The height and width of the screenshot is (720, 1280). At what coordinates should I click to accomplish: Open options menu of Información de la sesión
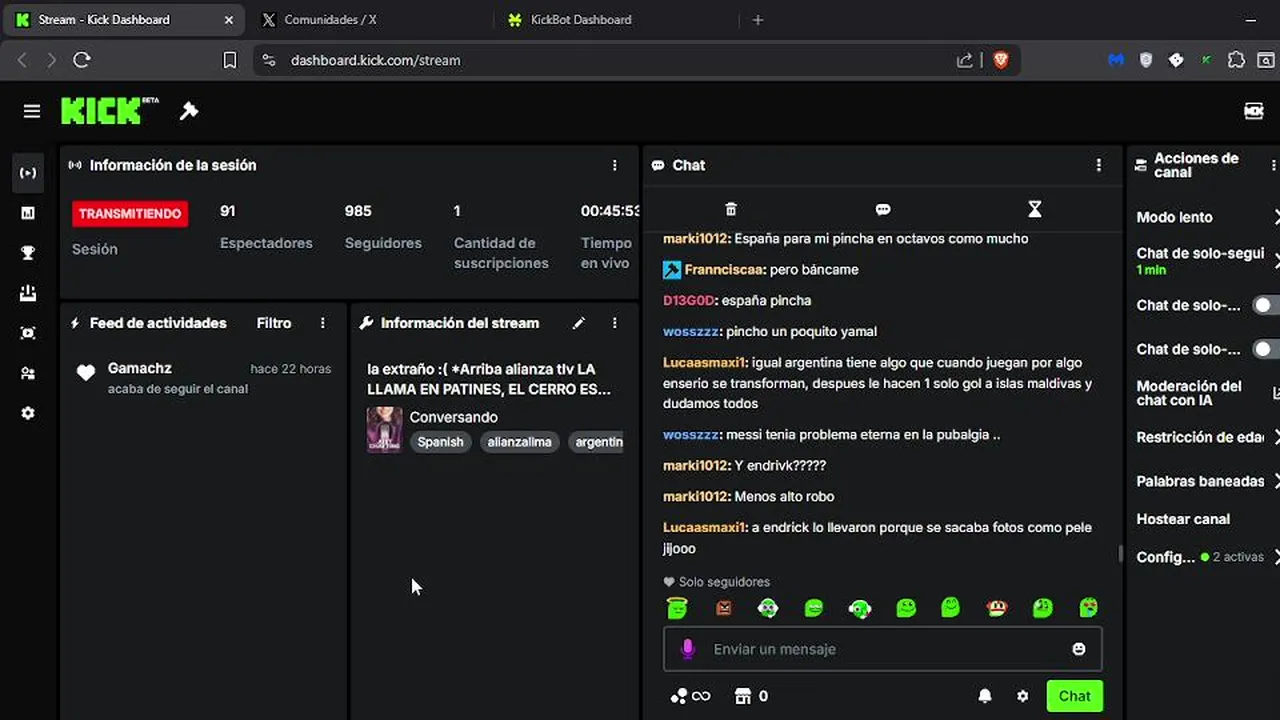[x=615, y=165]
